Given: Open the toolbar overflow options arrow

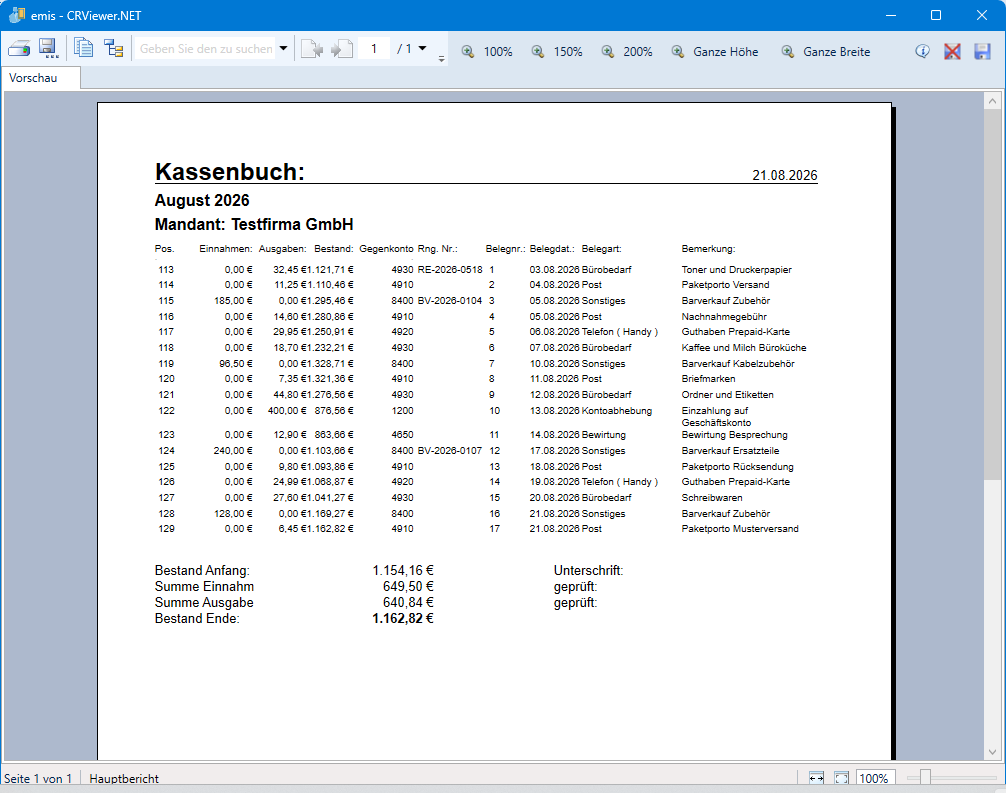Looking at the screenshot, I should [441, 58].
